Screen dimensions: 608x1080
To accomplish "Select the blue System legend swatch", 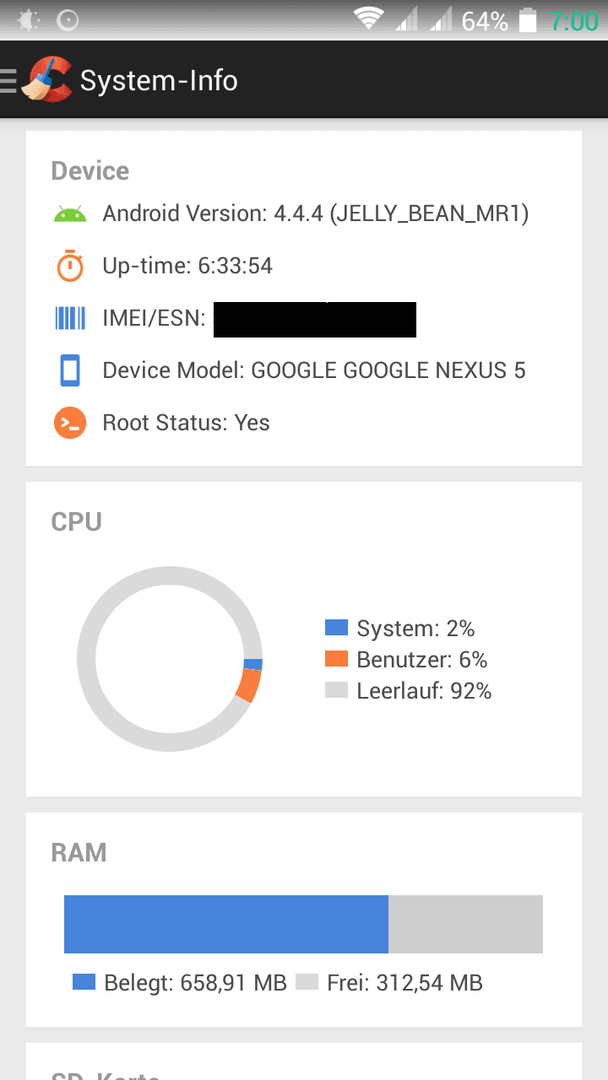I will [336, 627].
